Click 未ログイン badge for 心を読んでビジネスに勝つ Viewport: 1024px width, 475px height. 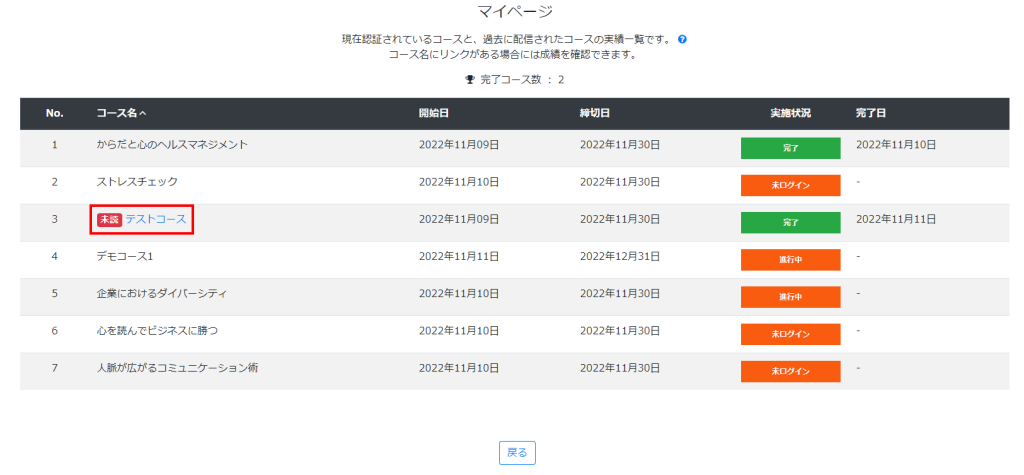790,334
